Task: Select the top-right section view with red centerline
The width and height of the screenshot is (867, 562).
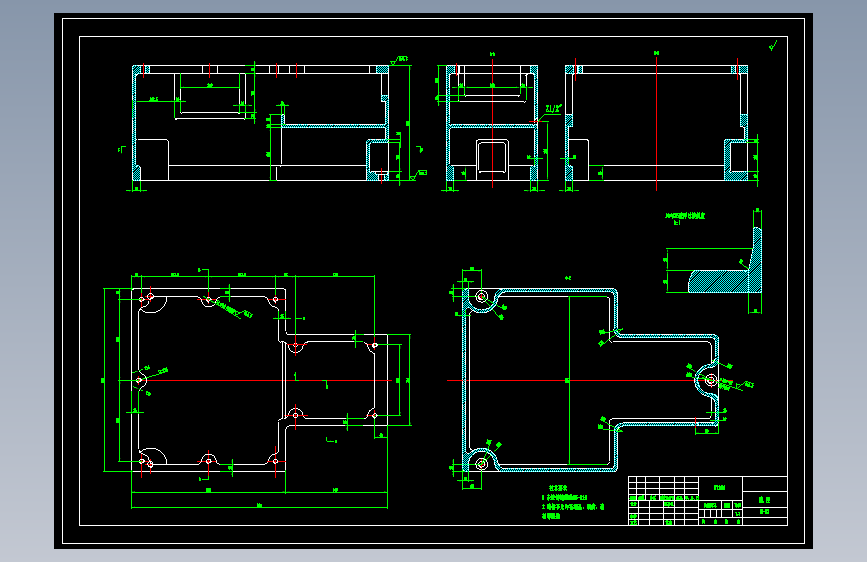Action: 656,123
